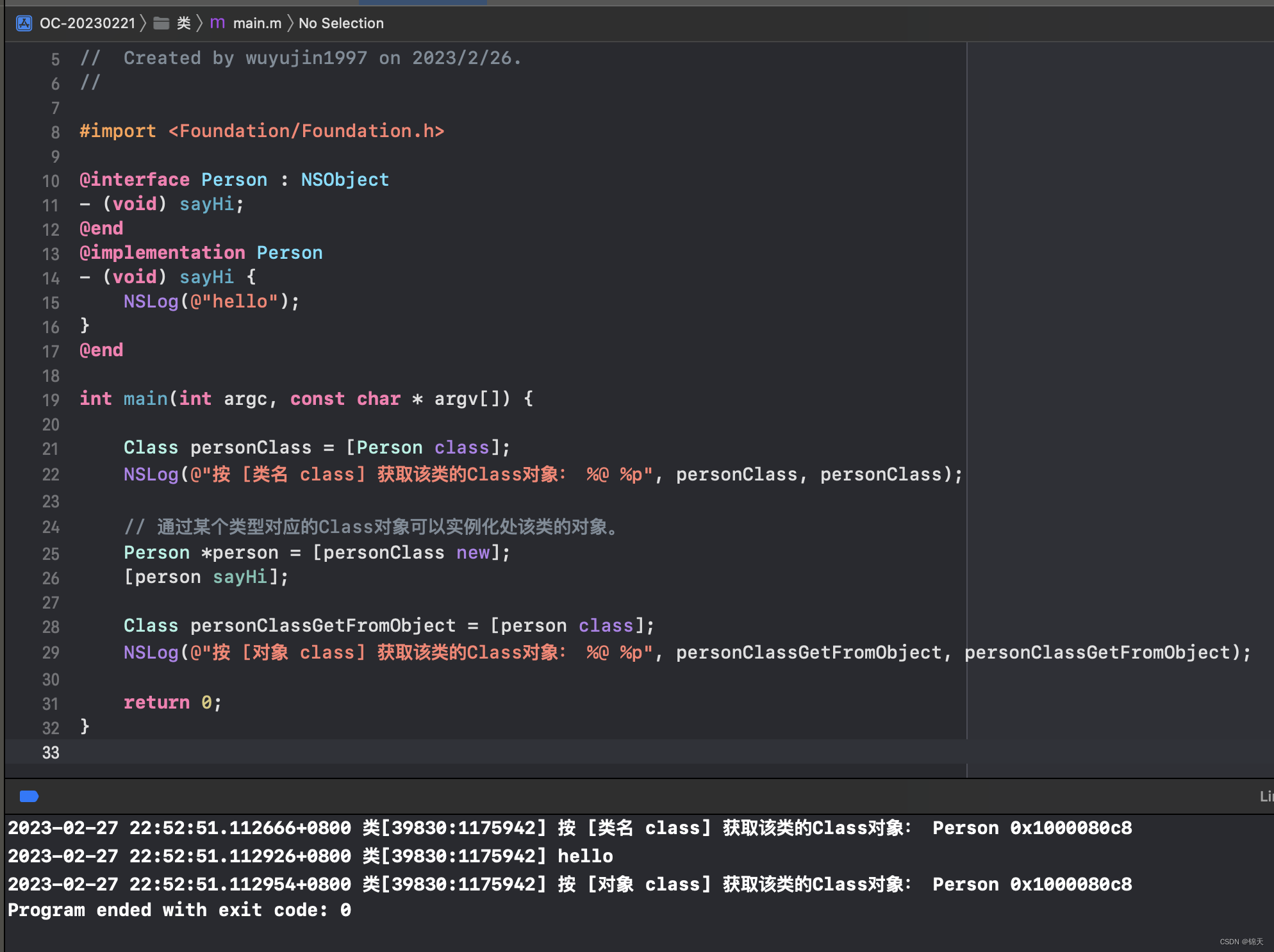Add a breakpoint at line 21 gutter
The height and width of the screenshot is (952, 1274).
[x=51, y=449]
